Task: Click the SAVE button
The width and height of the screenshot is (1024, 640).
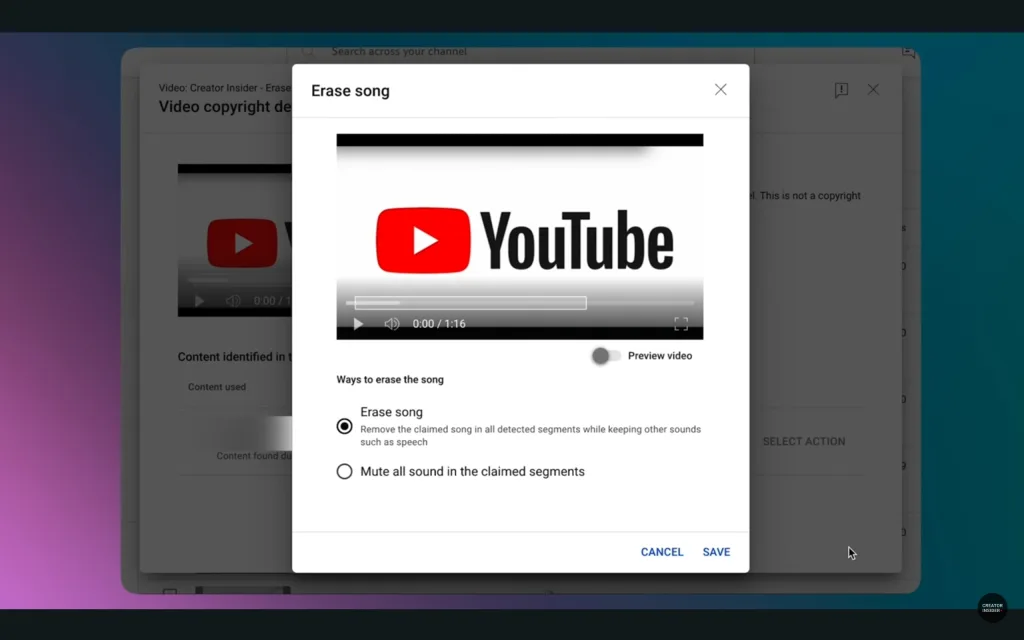Action: point(716,552)
